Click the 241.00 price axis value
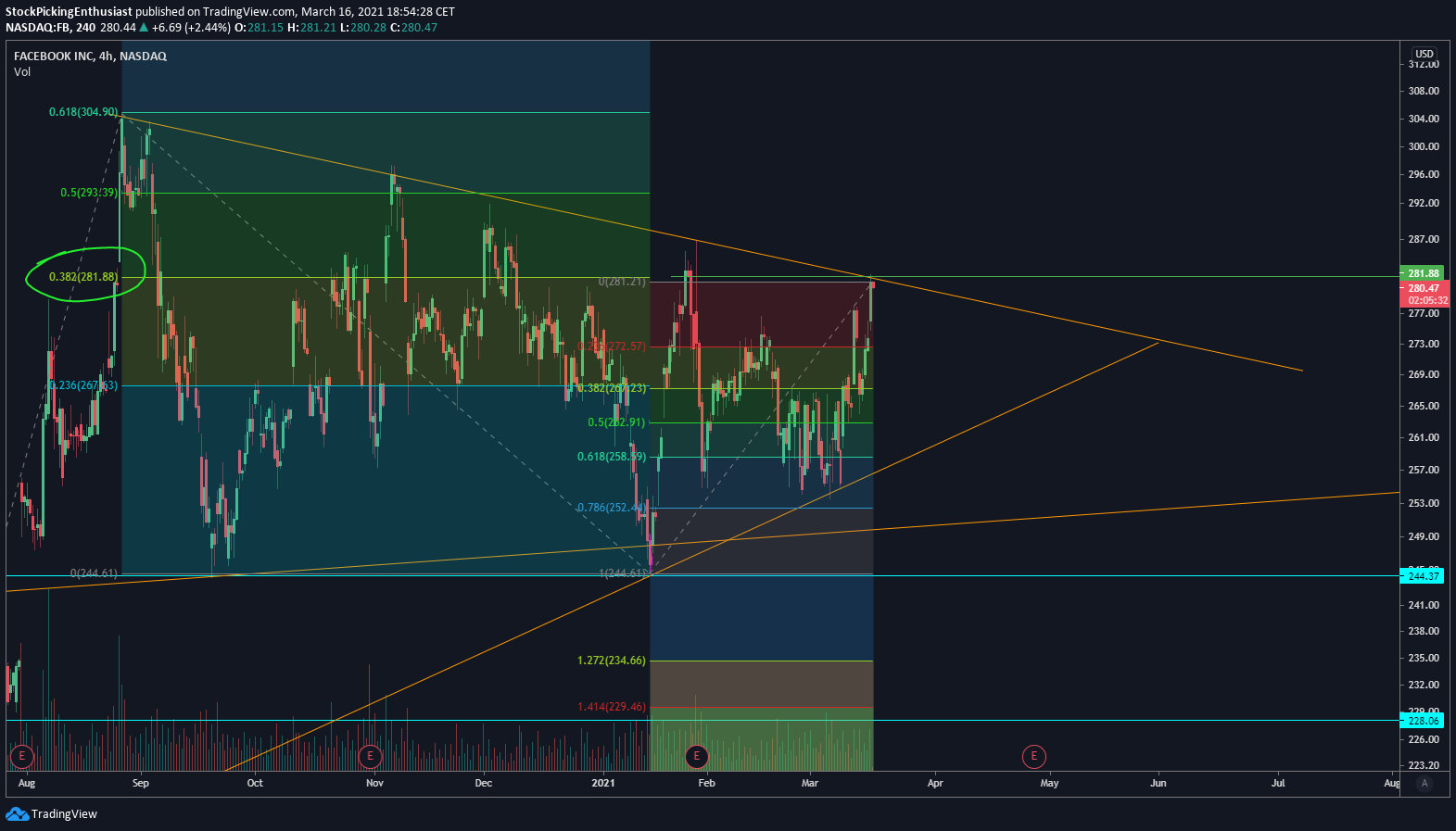This screenshot has width=1456, height=831. [x=1424, y=605]
